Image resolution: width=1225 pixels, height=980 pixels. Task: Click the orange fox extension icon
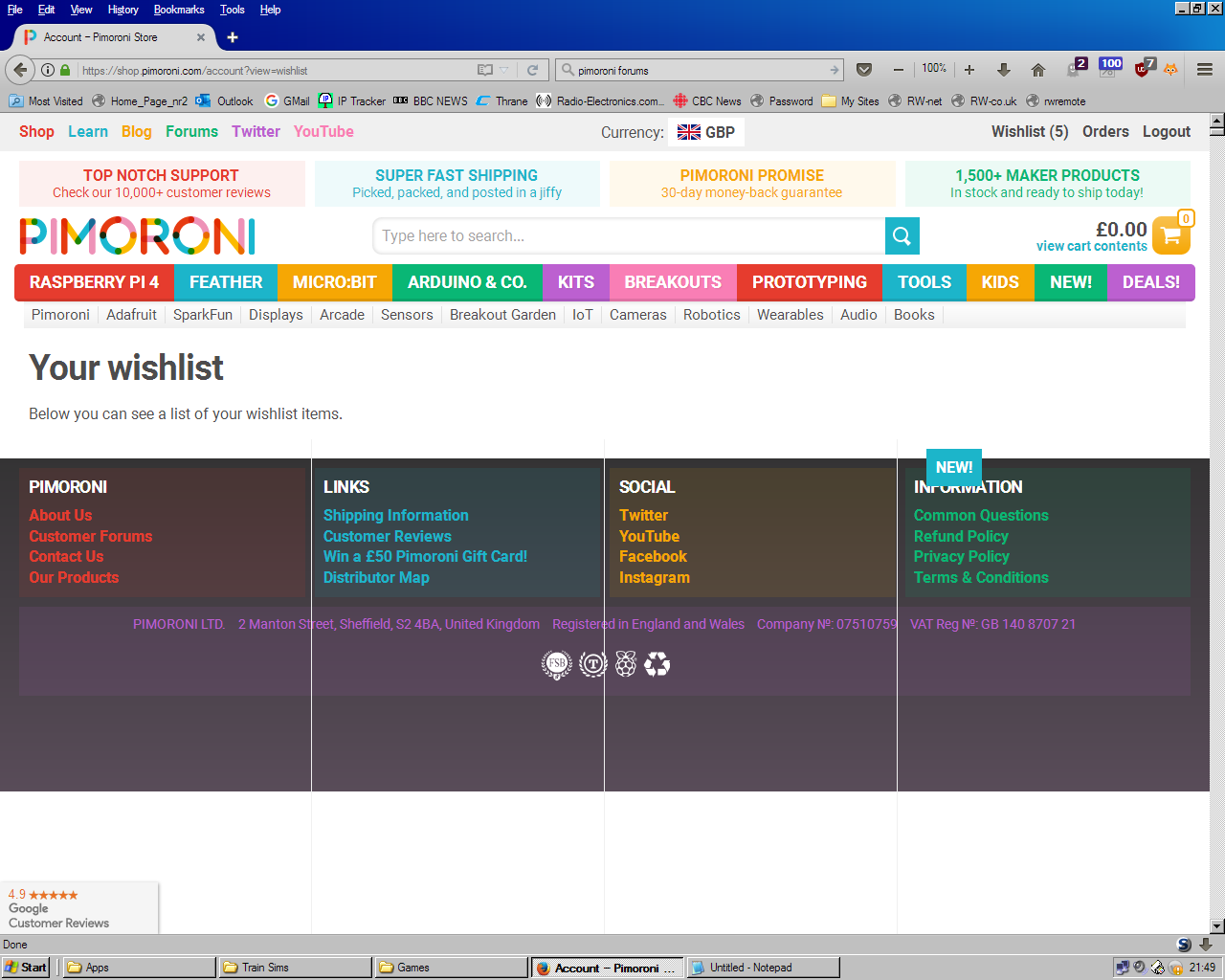1170,70
